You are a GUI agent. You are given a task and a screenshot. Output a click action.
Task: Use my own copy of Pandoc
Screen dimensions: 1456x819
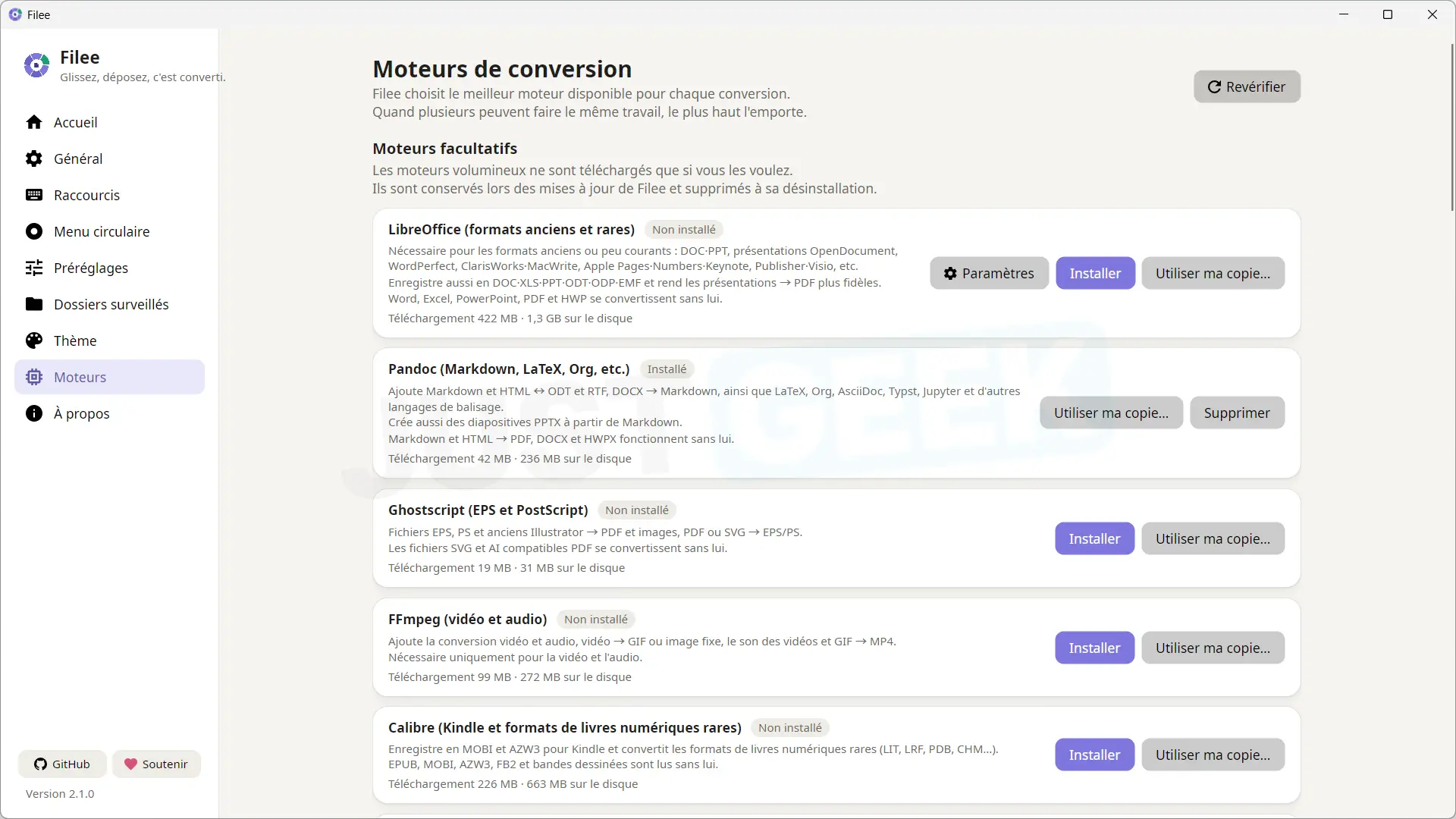coord(1111,413)
